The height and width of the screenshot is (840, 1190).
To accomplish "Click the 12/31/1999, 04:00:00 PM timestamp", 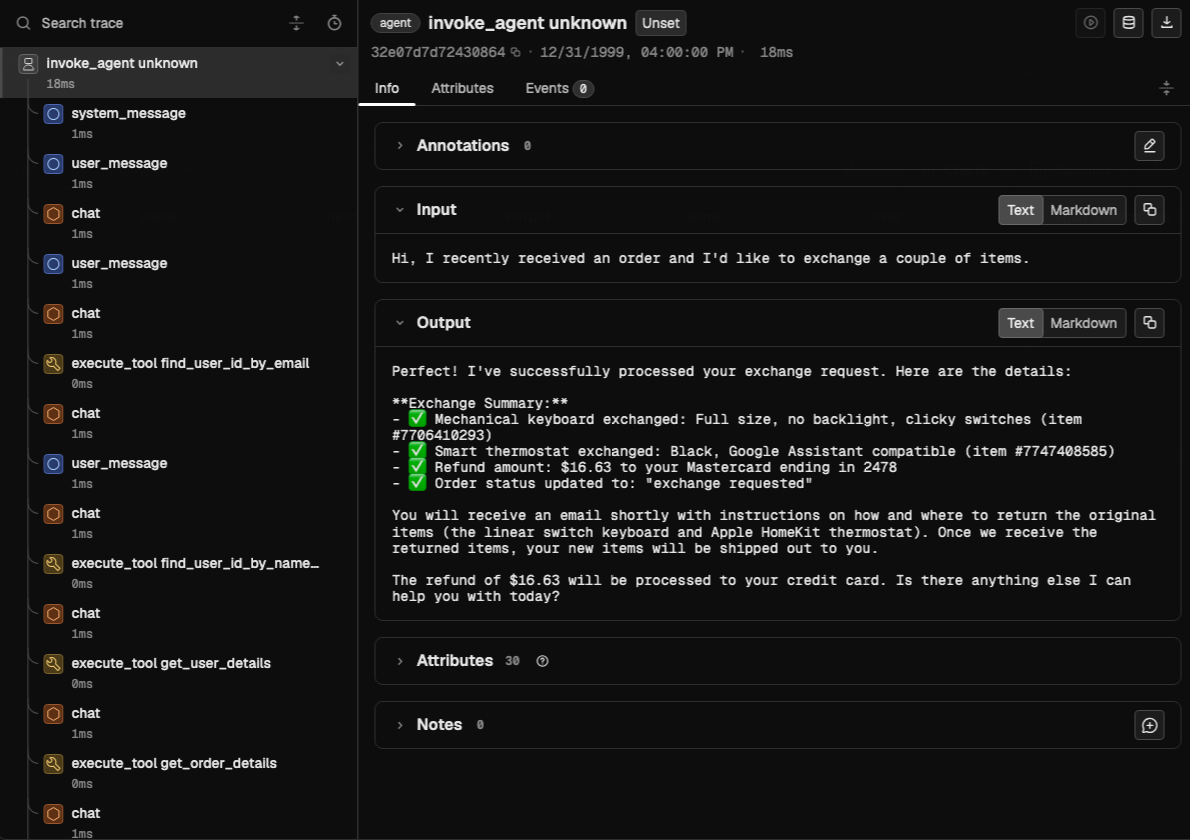I will [636, 52].
